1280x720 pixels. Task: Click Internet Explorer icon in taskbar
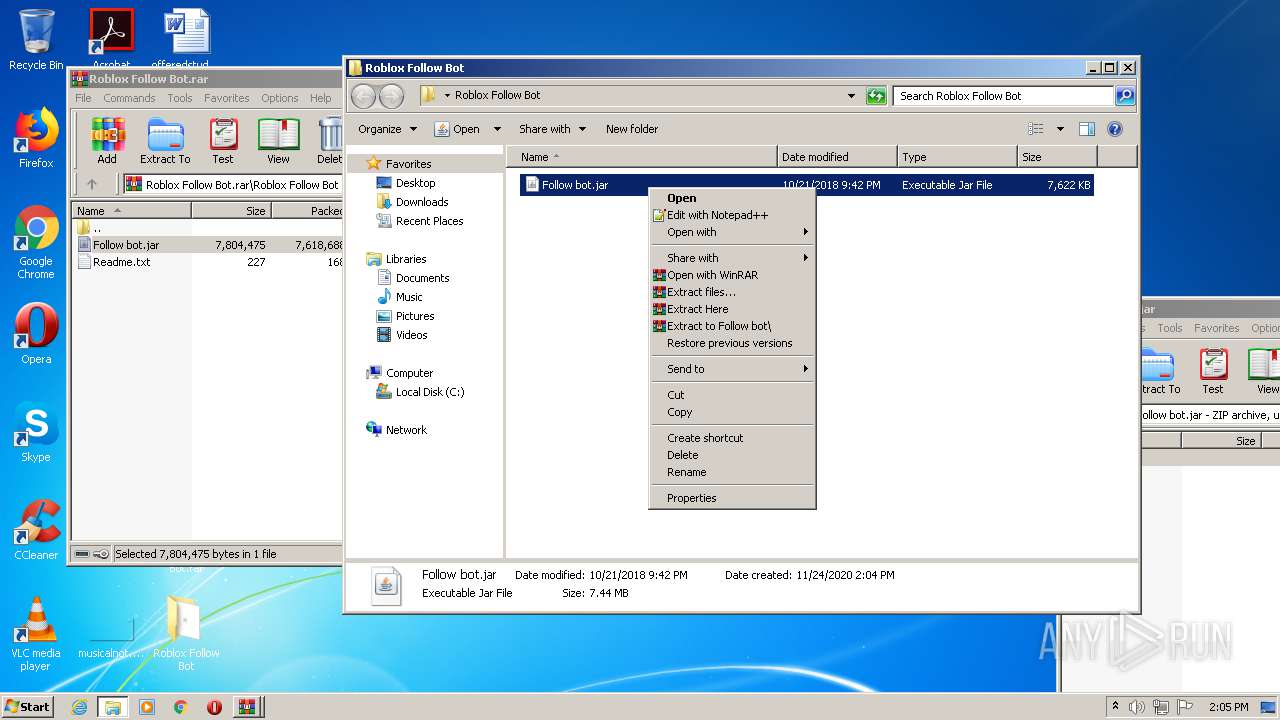click(79, 707)
